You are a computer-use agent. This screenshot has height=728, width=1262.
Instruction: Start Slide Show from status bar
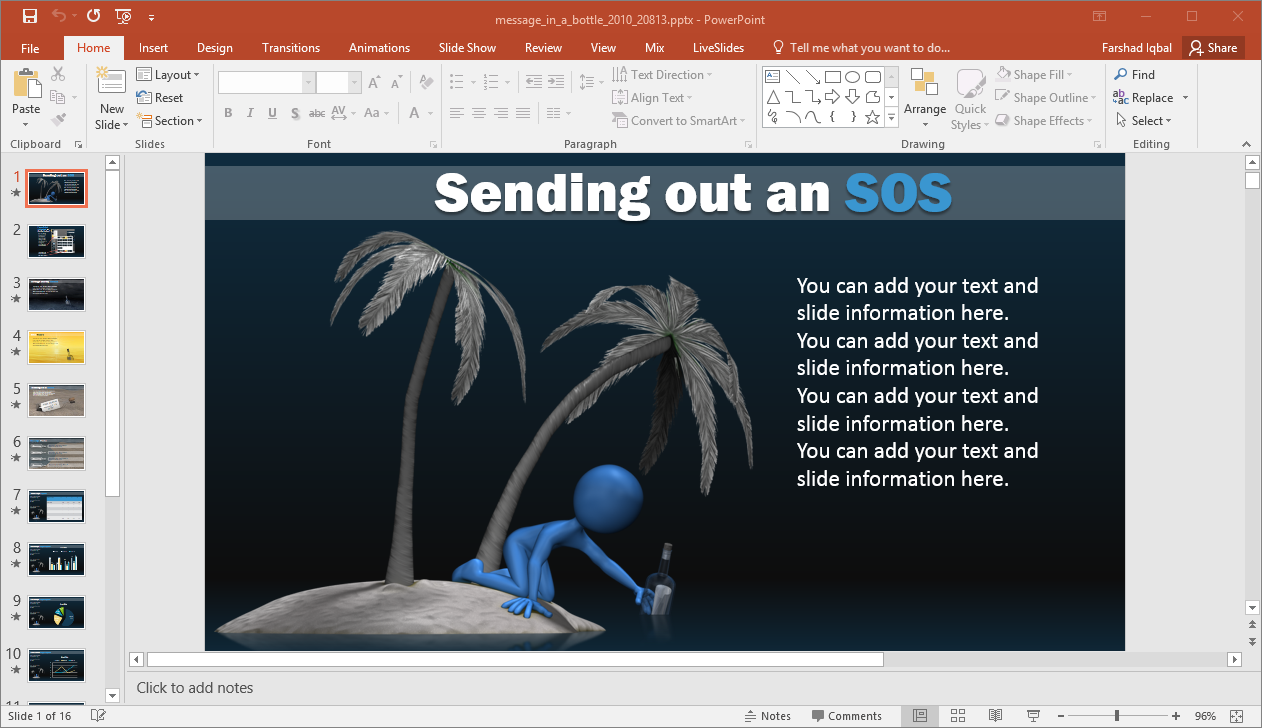(x=1033, y=716)
